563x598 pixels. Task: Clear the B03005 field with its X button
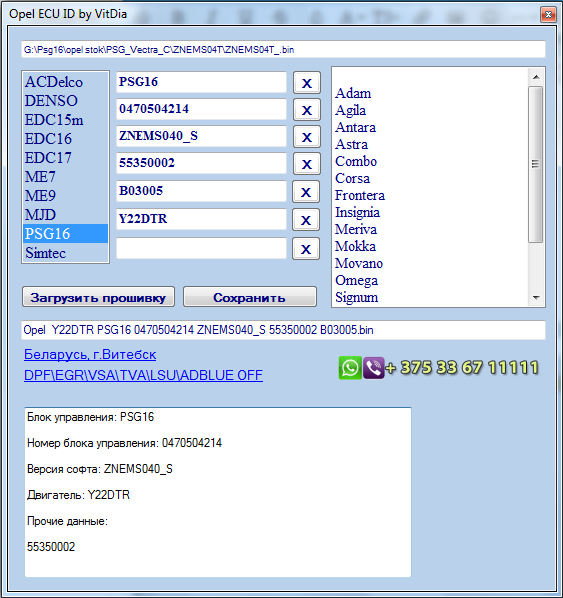point(306,192)
